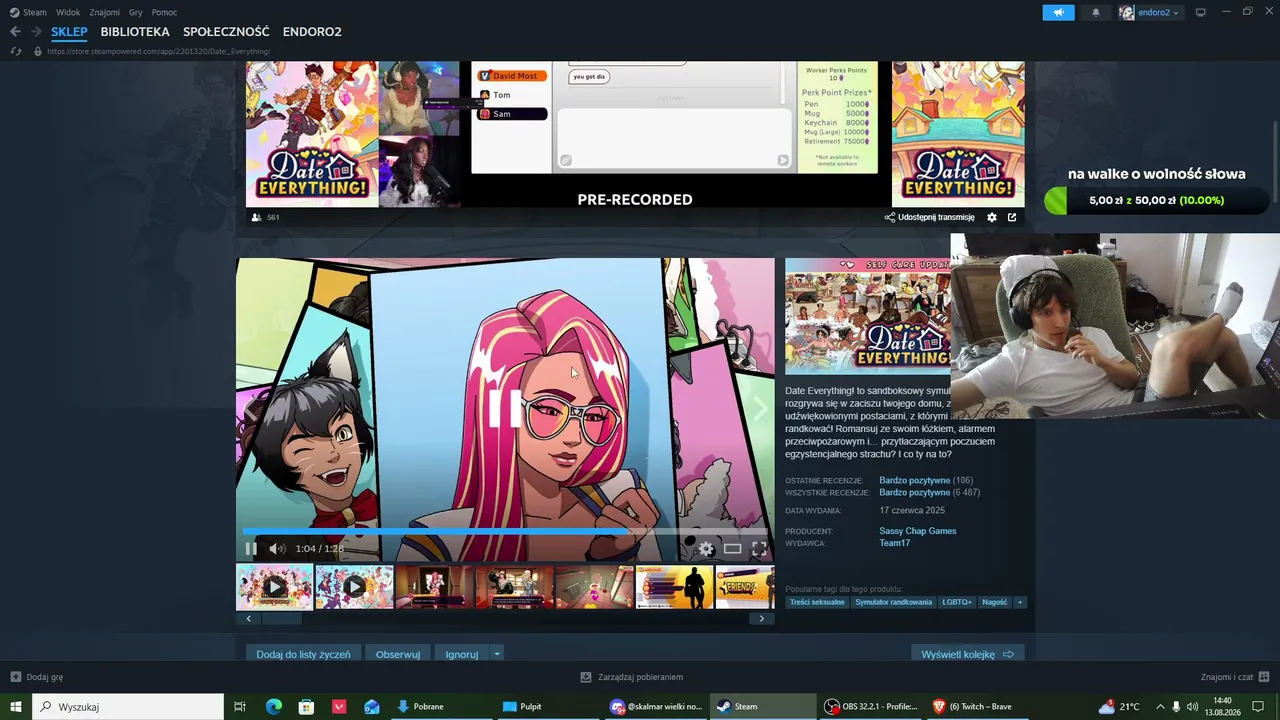Click the store URL address field

click(x=159, y=51)
